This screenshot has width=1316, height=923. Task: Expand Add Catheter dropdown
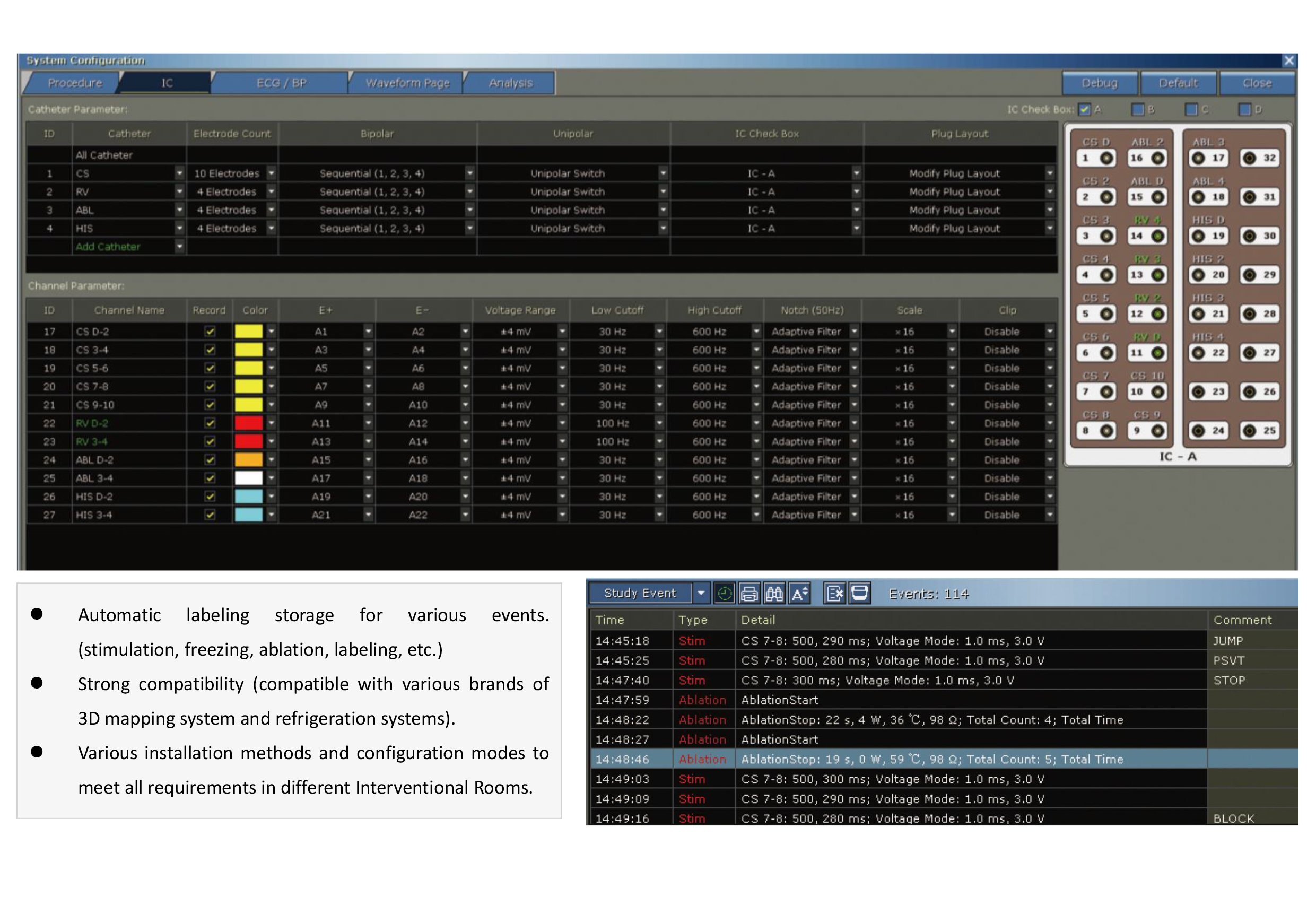[x=179, y=247]
